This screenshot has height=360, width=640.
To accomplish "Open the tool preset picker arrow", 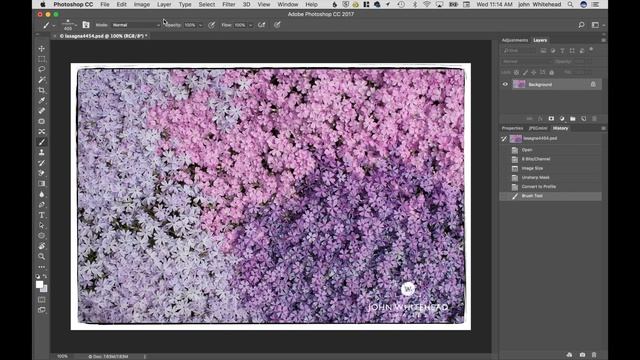I will pos(54,25).
